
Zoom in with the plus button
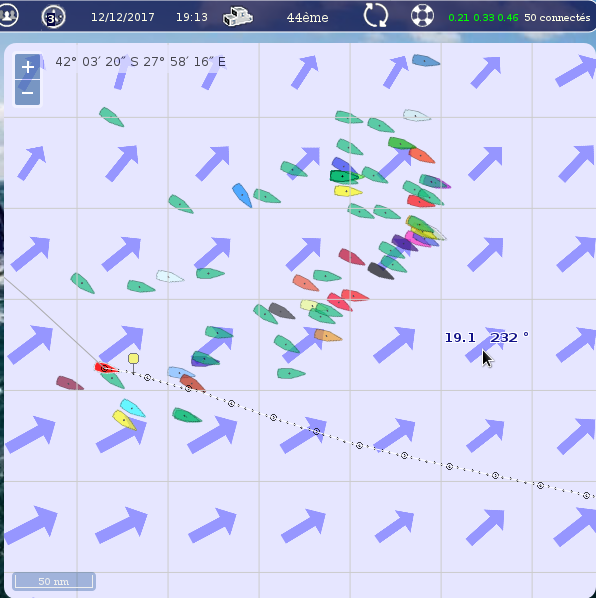(x=27, y=67)
